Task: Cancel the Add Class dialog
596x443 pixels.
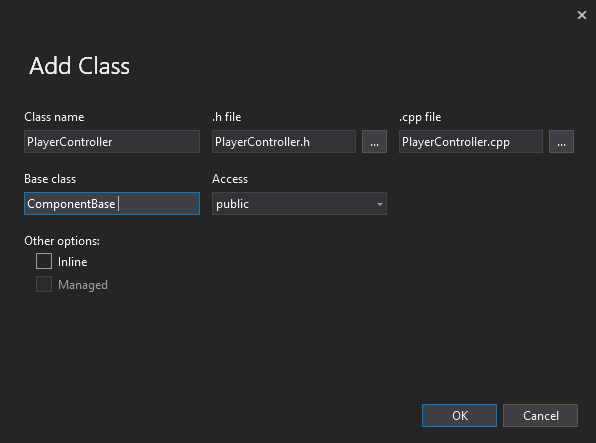Action: click(x=540, y=415)
